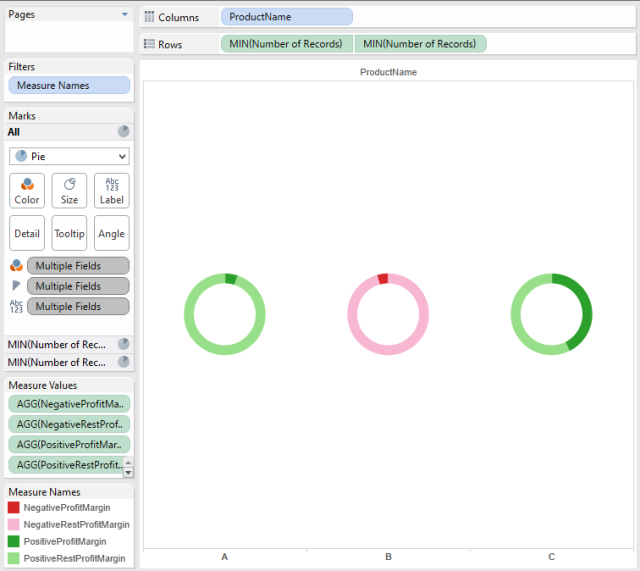
Task: Open the Pages shelf dropdown arrow
Action: click(125, 15)
